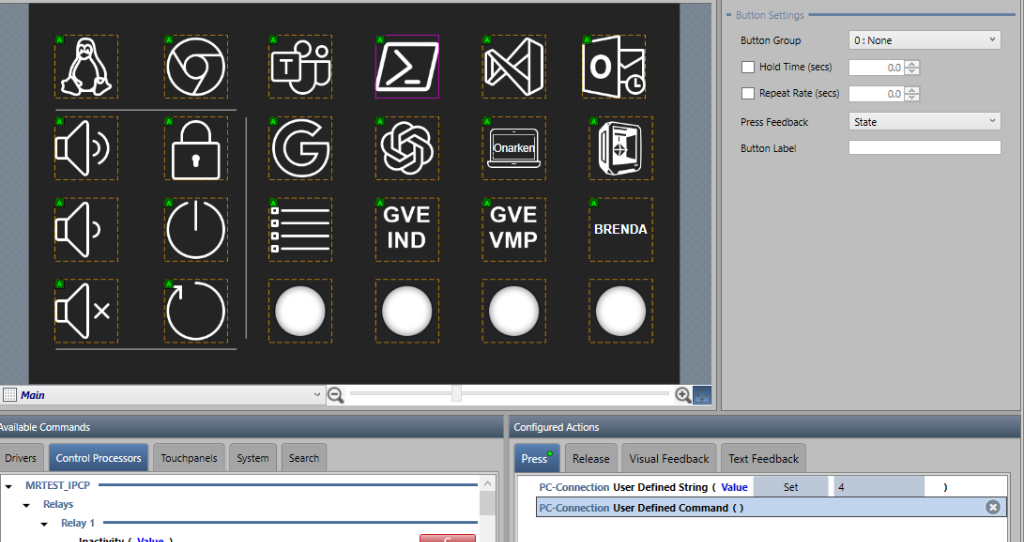Collapse the MRTEST_IPCP tree node
Screen dimensions: 1024x542
click(x=8, y=486)
